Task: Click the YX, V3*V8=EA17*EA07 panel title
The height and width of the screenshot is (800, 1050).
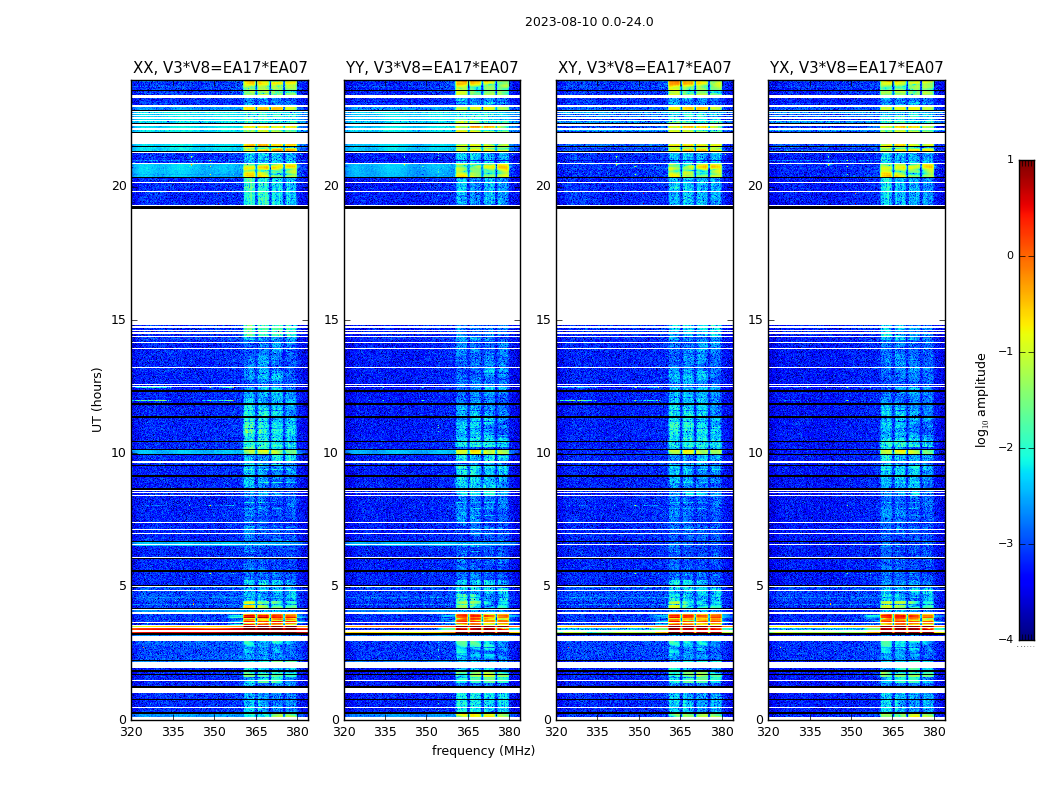Action: click(x=856, y=68)
